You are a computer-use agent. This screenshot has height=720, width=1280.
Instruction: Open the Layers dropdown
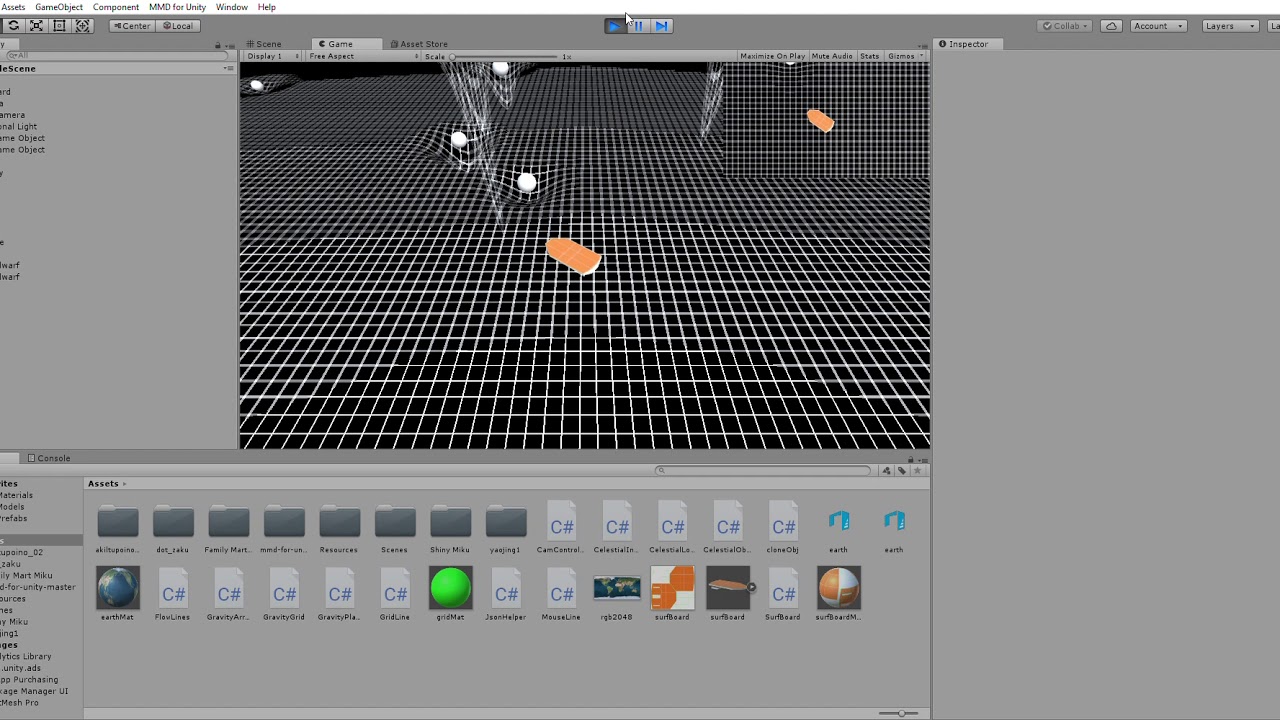click(1229, 26)
